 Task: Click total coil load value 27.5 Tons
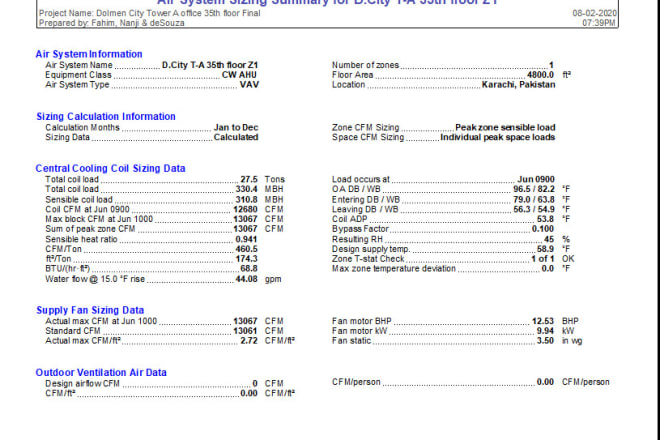click(x=249, y=179)
